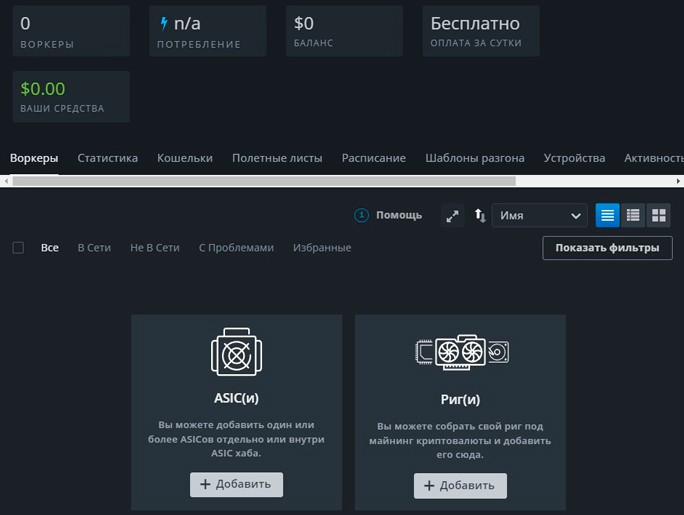
Task: Open the Полетные листы tab
Action: pyautogui.click(x=277, y=158)
